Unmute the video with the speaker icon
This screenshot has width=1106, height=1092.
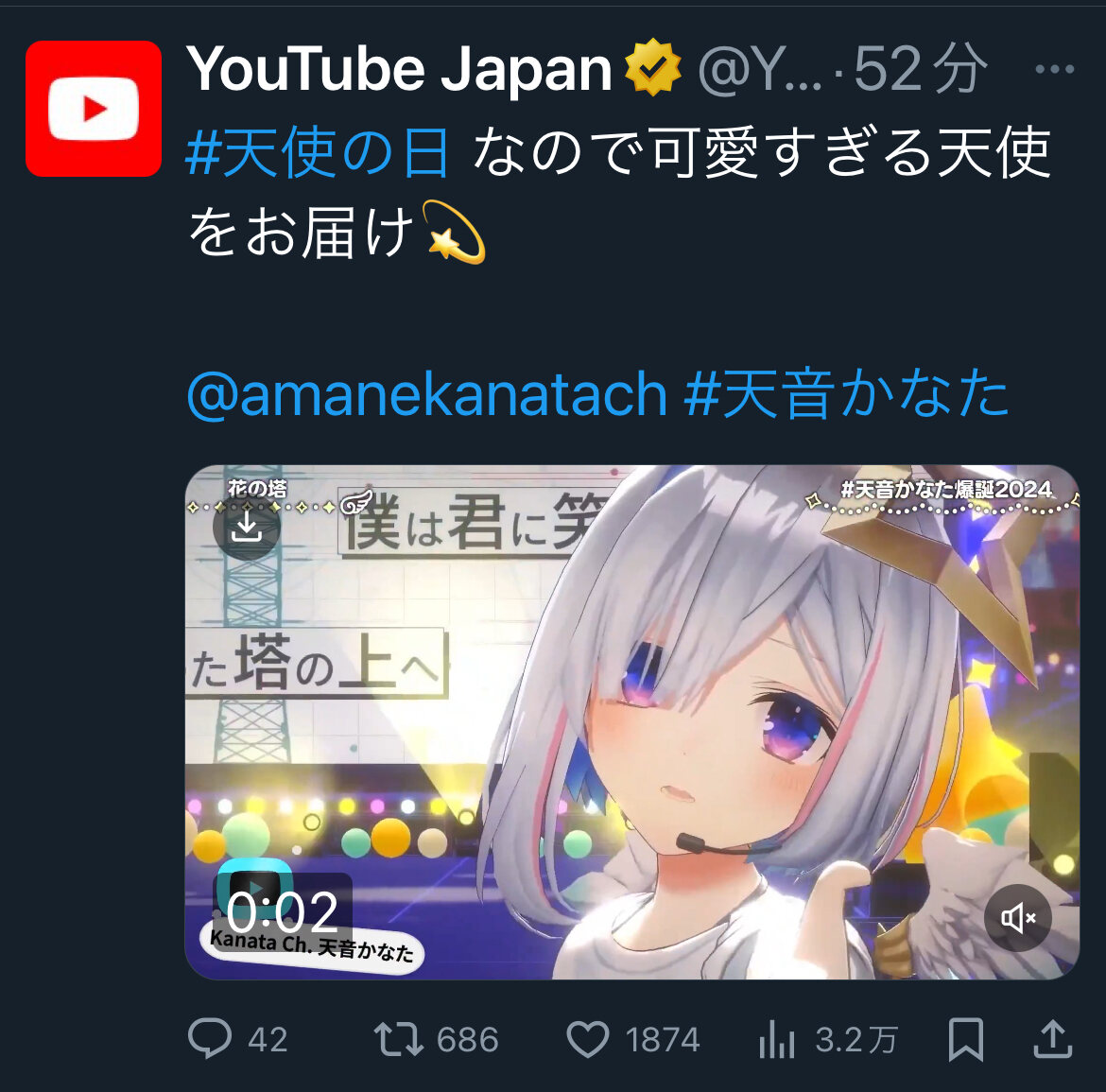tap(1018, 918)
